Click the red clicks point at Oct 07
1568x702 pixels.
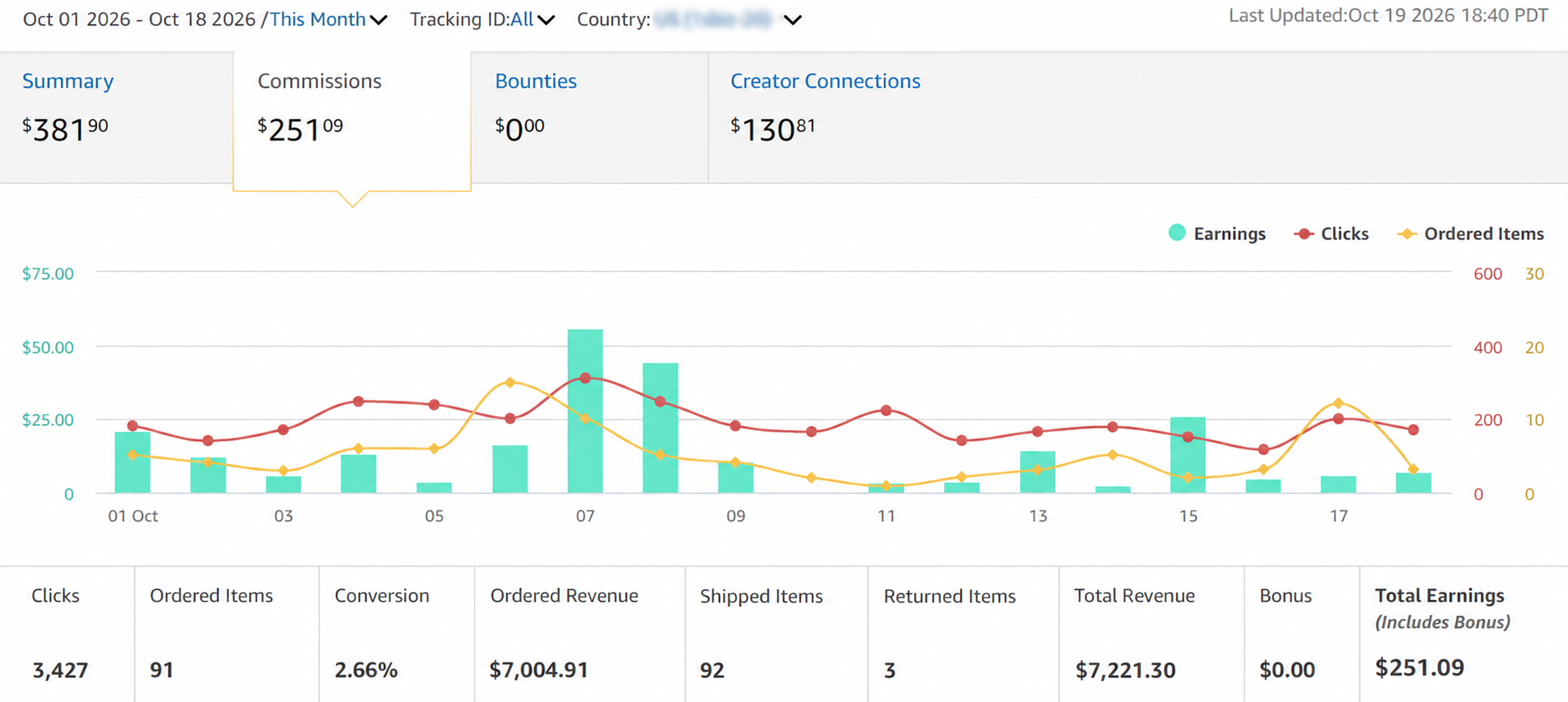point(585,378)
